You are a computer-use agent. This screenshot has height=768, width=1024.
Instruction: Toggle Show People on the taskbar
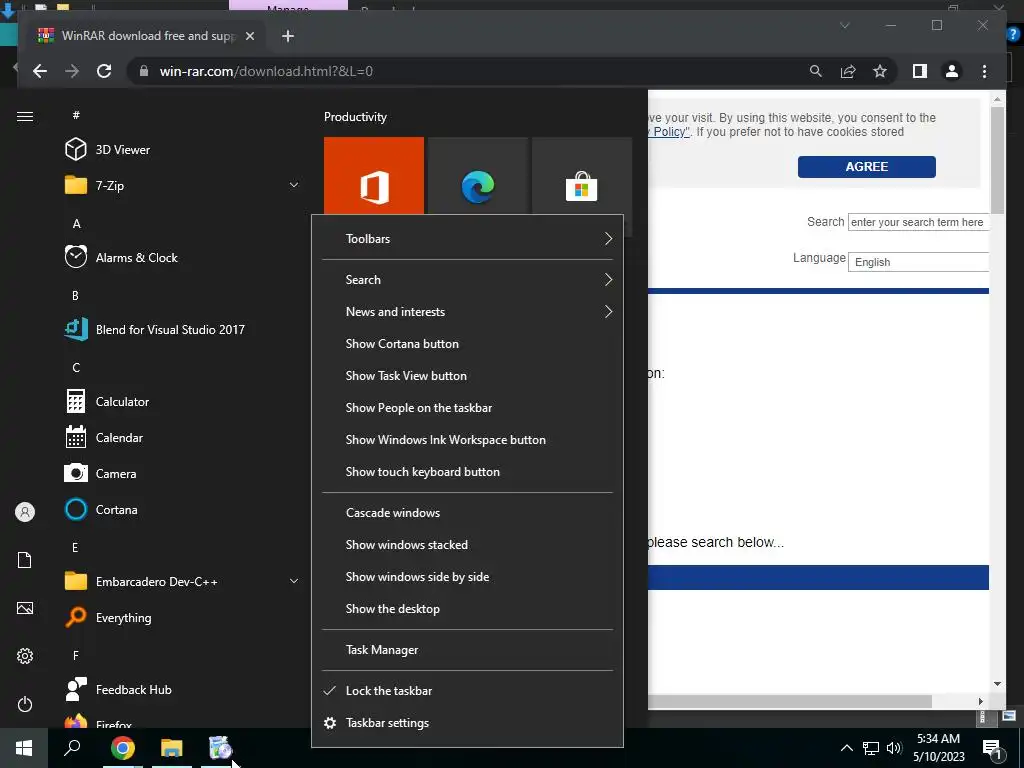click(468, 408)
